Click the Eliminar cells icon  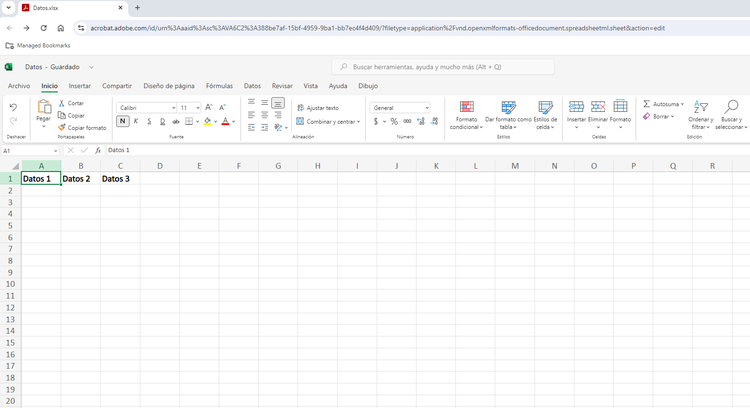coord(598,106)
